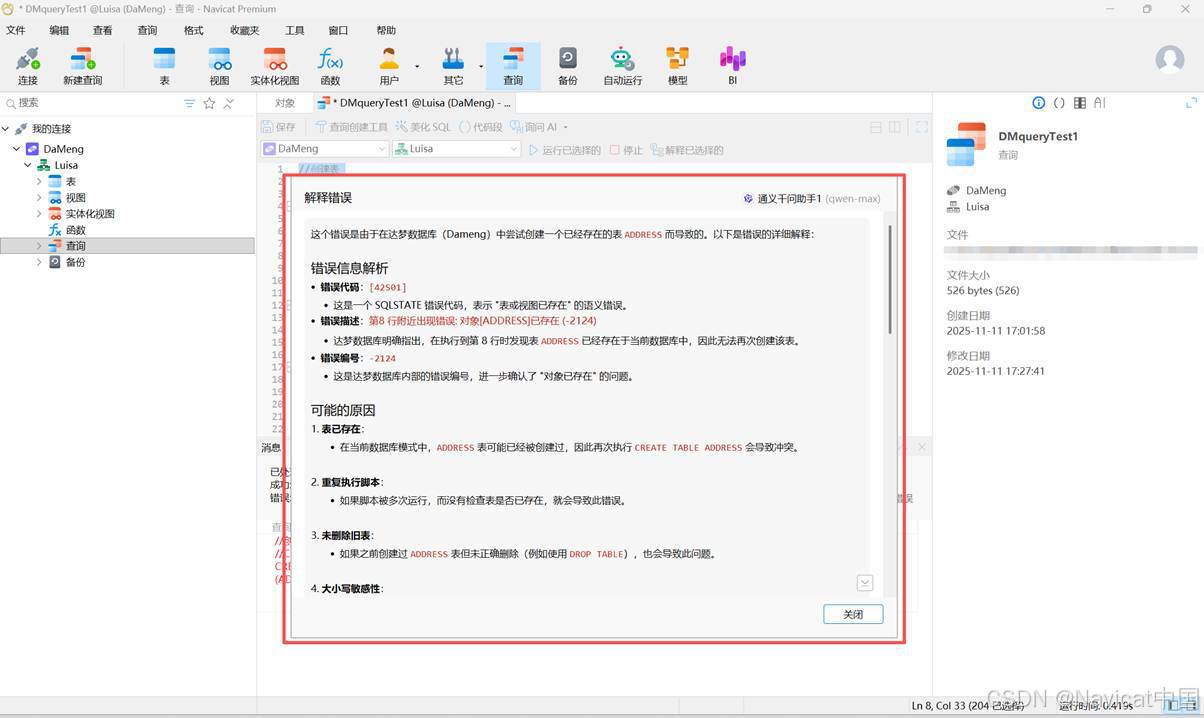Viewport: 1204px width, 718px height.
Task: Select 函数 item in connection tree
Action: click(75, 230)
